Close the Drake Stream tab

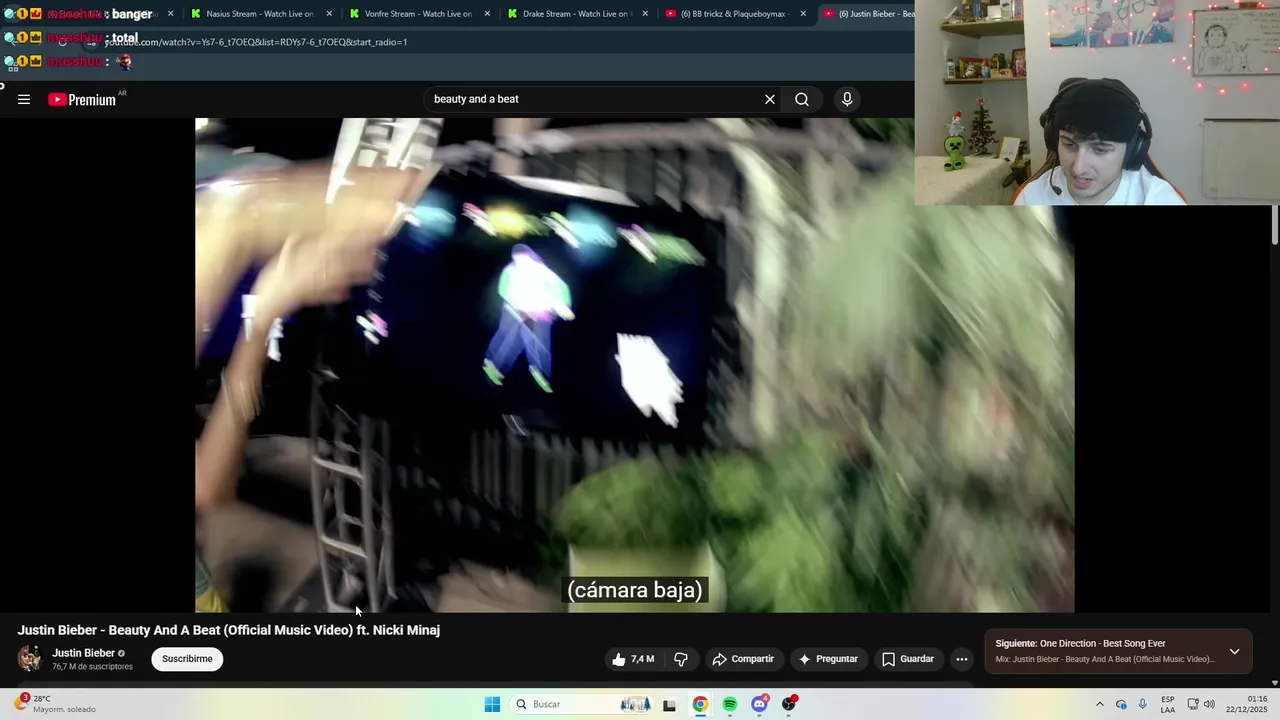[645, 14]
